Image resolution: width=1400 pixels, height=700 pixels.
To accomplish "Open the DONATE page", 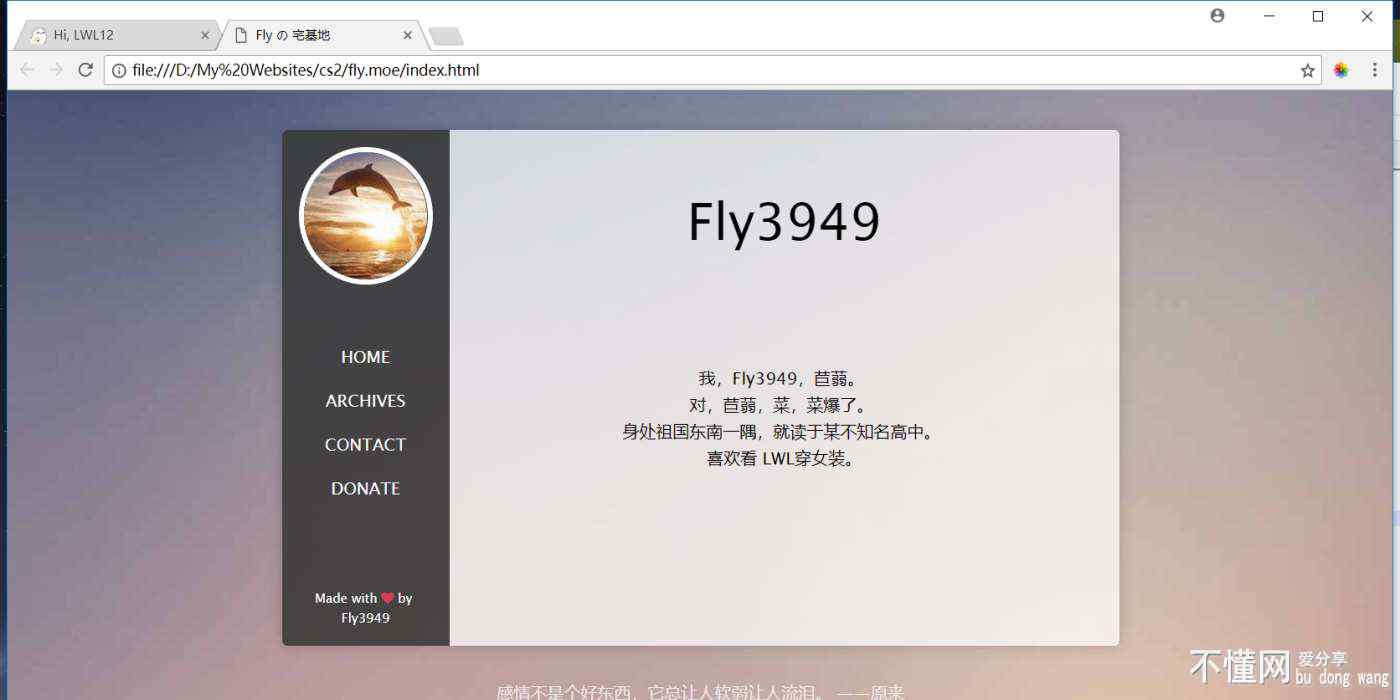I will tap(365, 489).
